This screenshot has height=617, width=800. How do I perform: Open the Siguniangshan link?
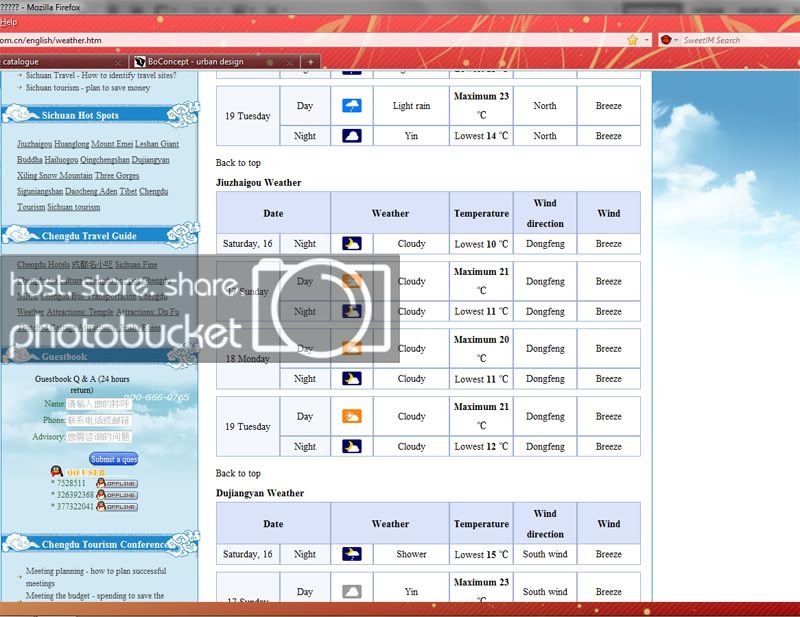(x=40, y=191)
